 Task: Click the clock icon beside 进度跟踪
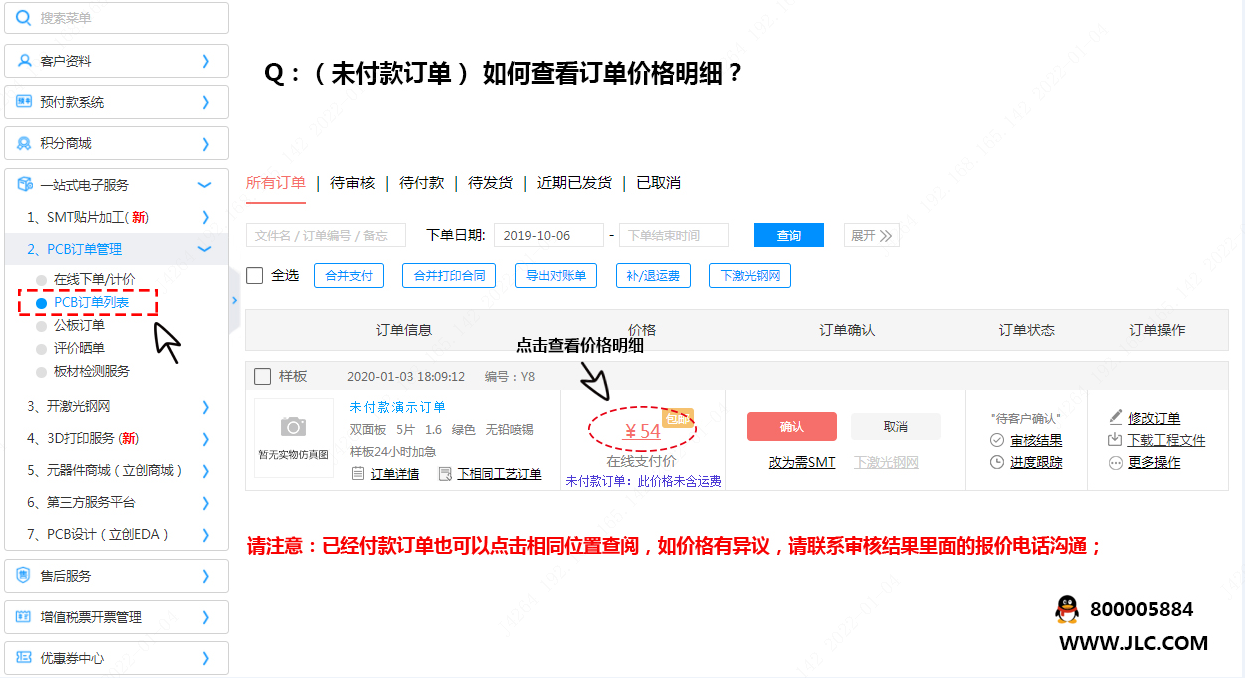997,462
